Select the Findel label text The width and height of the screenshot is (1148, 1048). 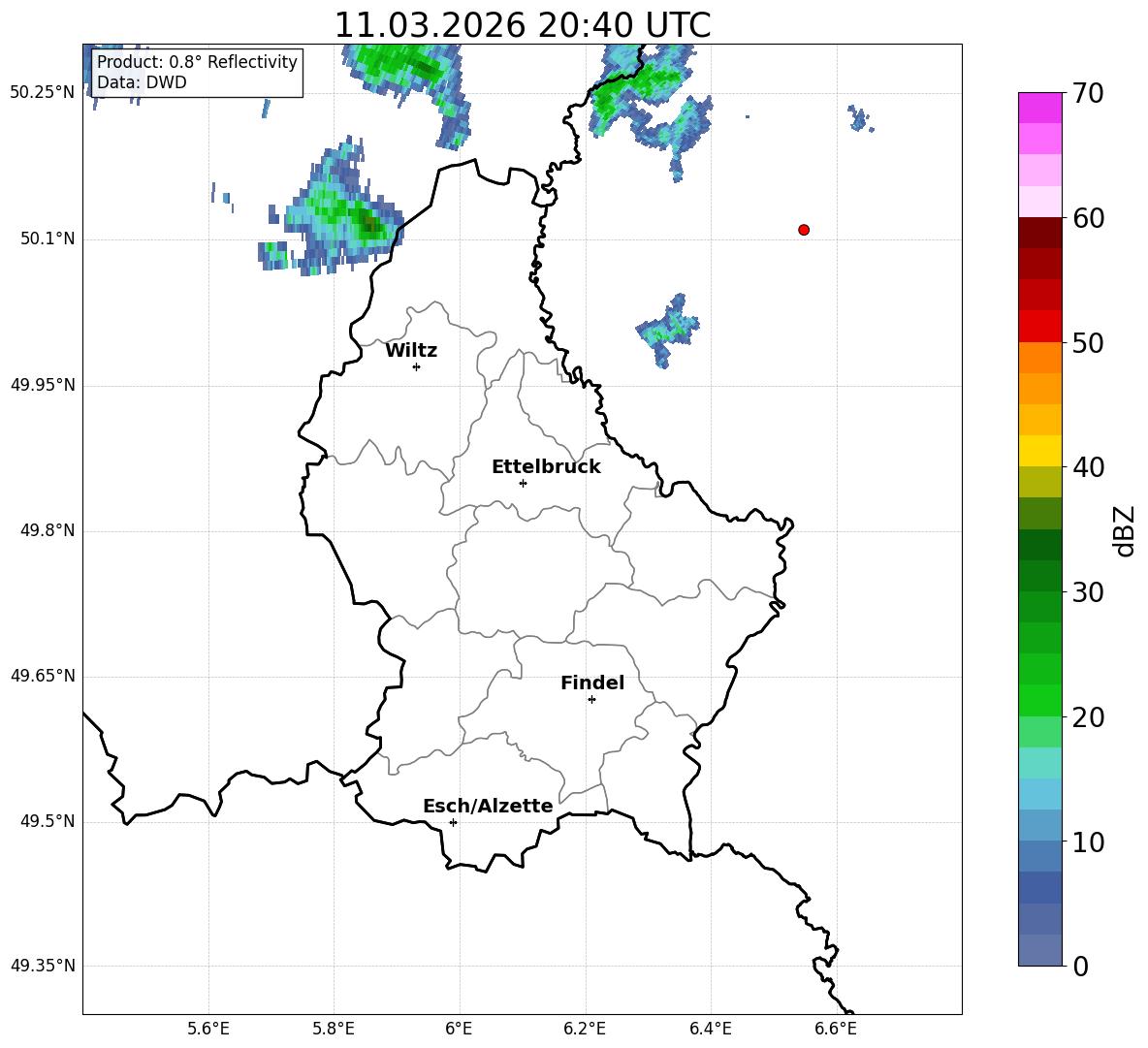tap(592, 683)
